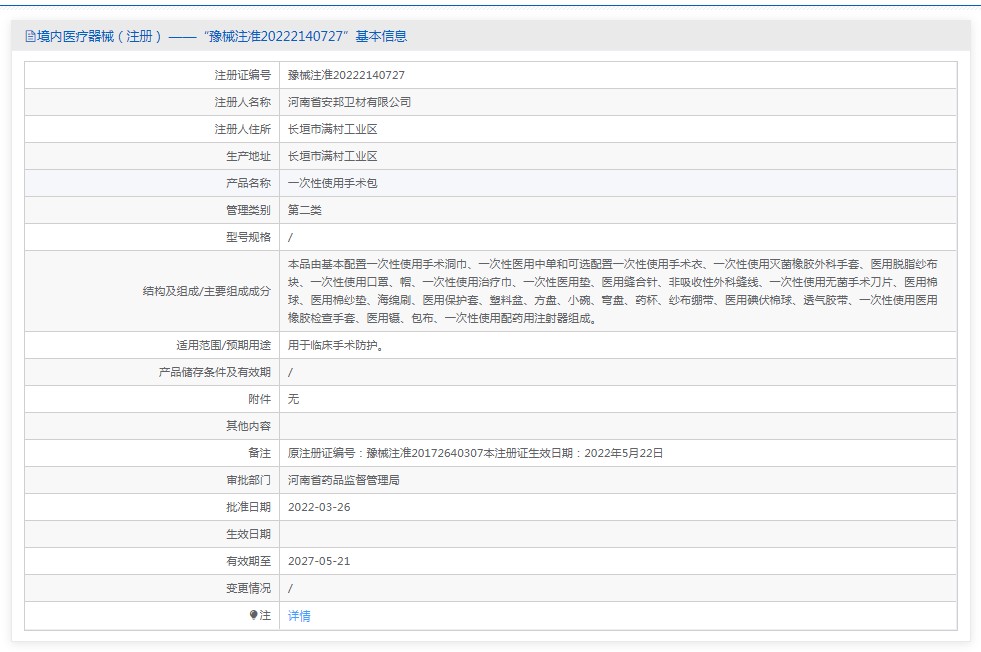Click the 附件 value 无
Viewport: 981px width, 652px height.
293,399
